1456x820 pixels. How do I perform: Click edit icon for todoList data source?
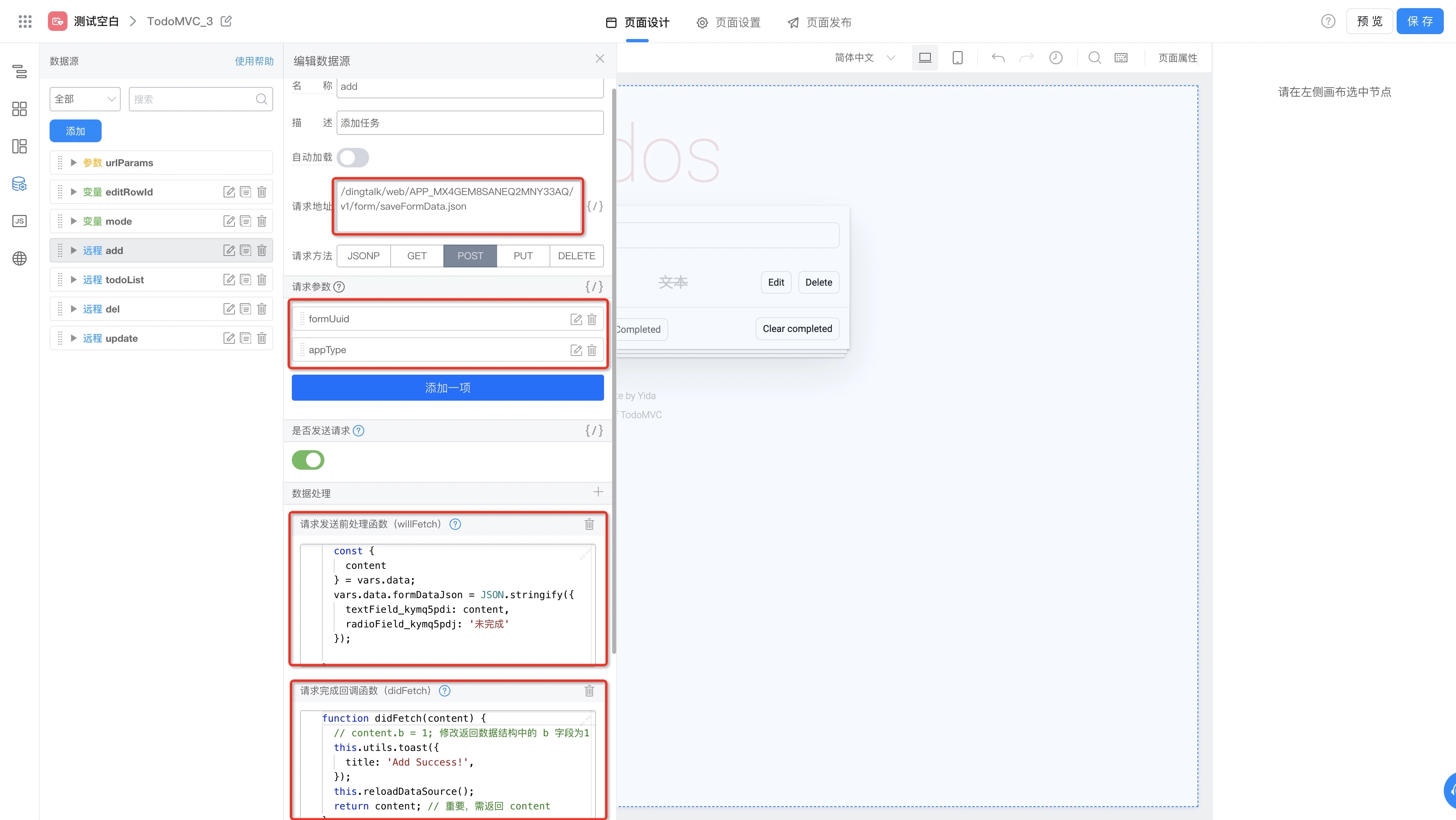pyautogui.click(x=229, y=280)
